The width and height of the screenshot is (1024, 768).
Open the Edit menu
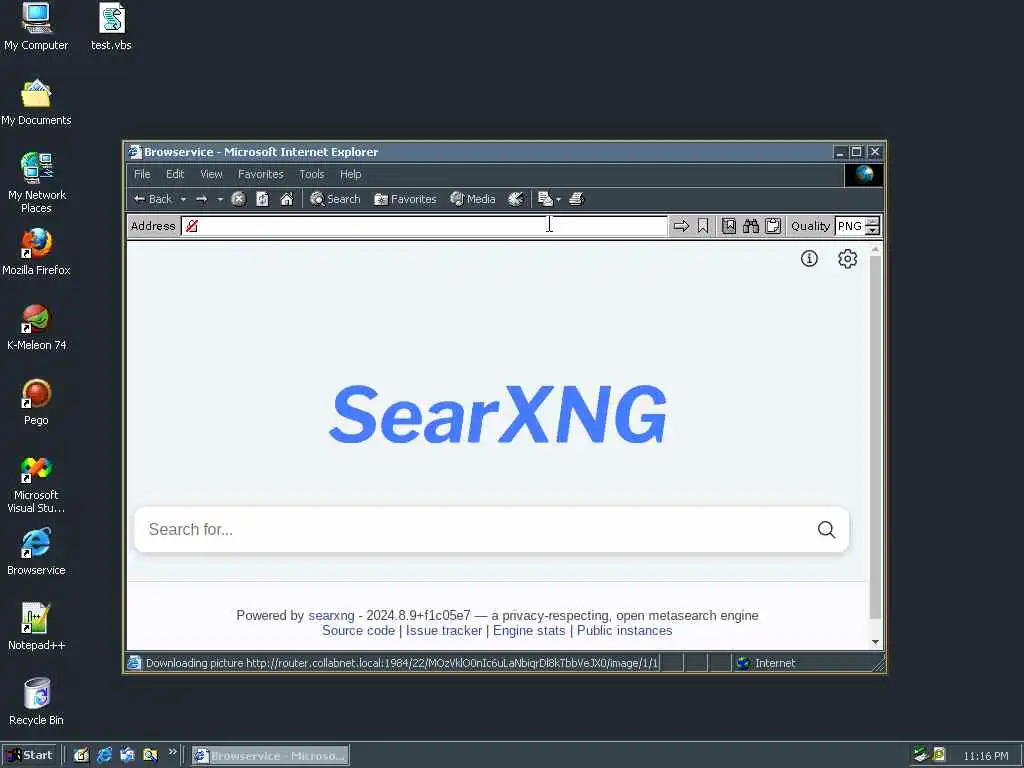(x=175, y=174)
